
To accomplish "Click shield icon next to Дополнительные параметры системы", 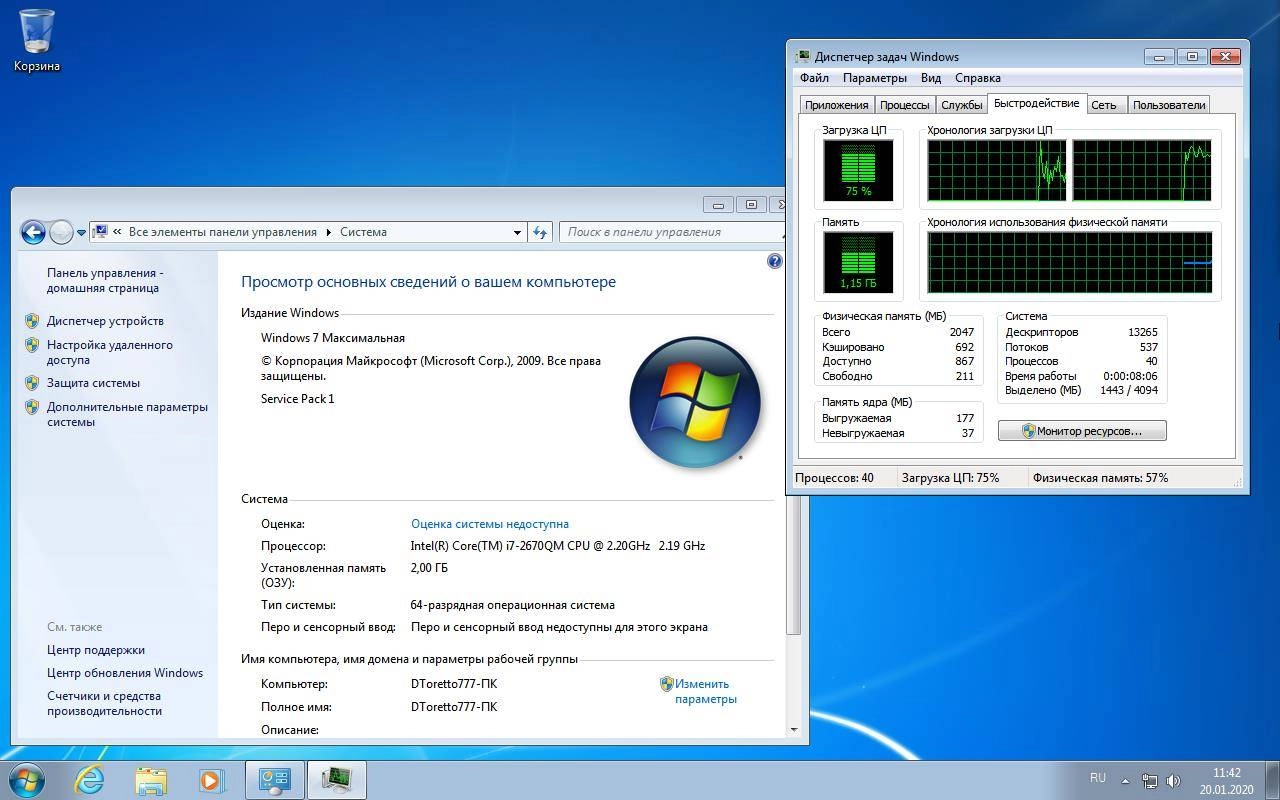I will pos(32,407).
